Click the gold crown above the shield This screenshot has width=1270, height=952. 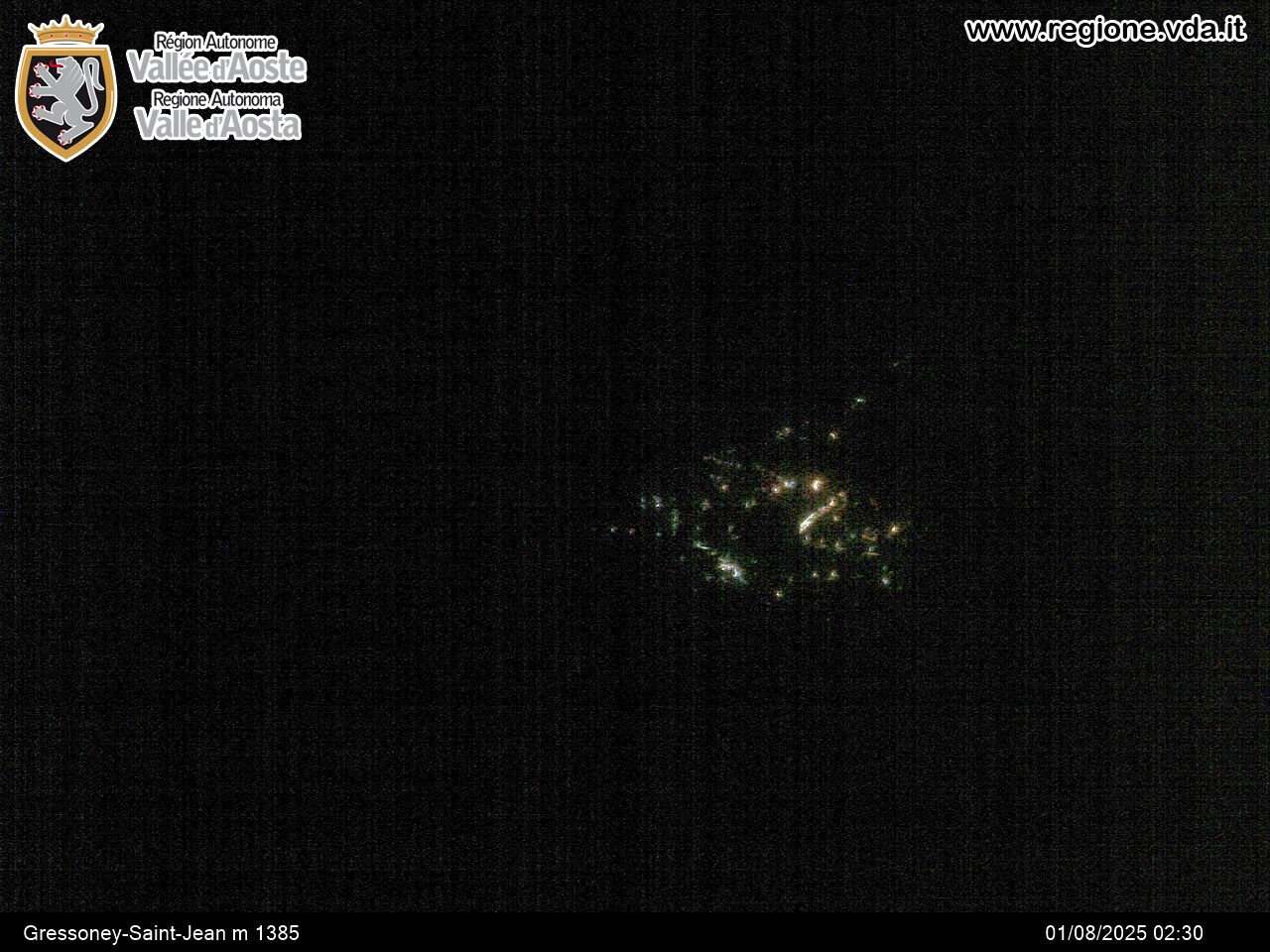tap(65, 30)
